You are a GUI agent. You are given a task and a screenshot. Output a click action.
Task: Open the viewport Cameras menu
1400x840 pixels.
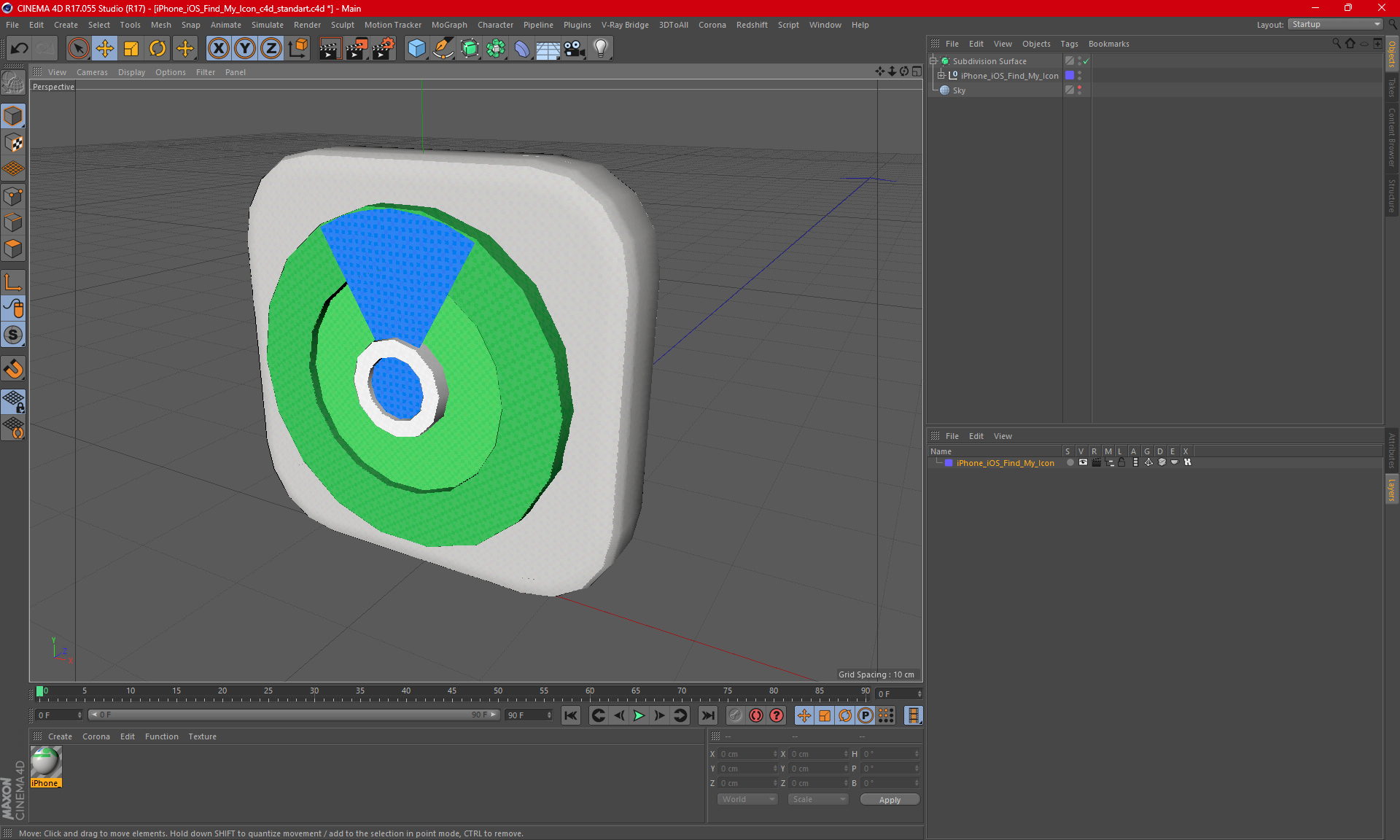(x=92, y=72)
